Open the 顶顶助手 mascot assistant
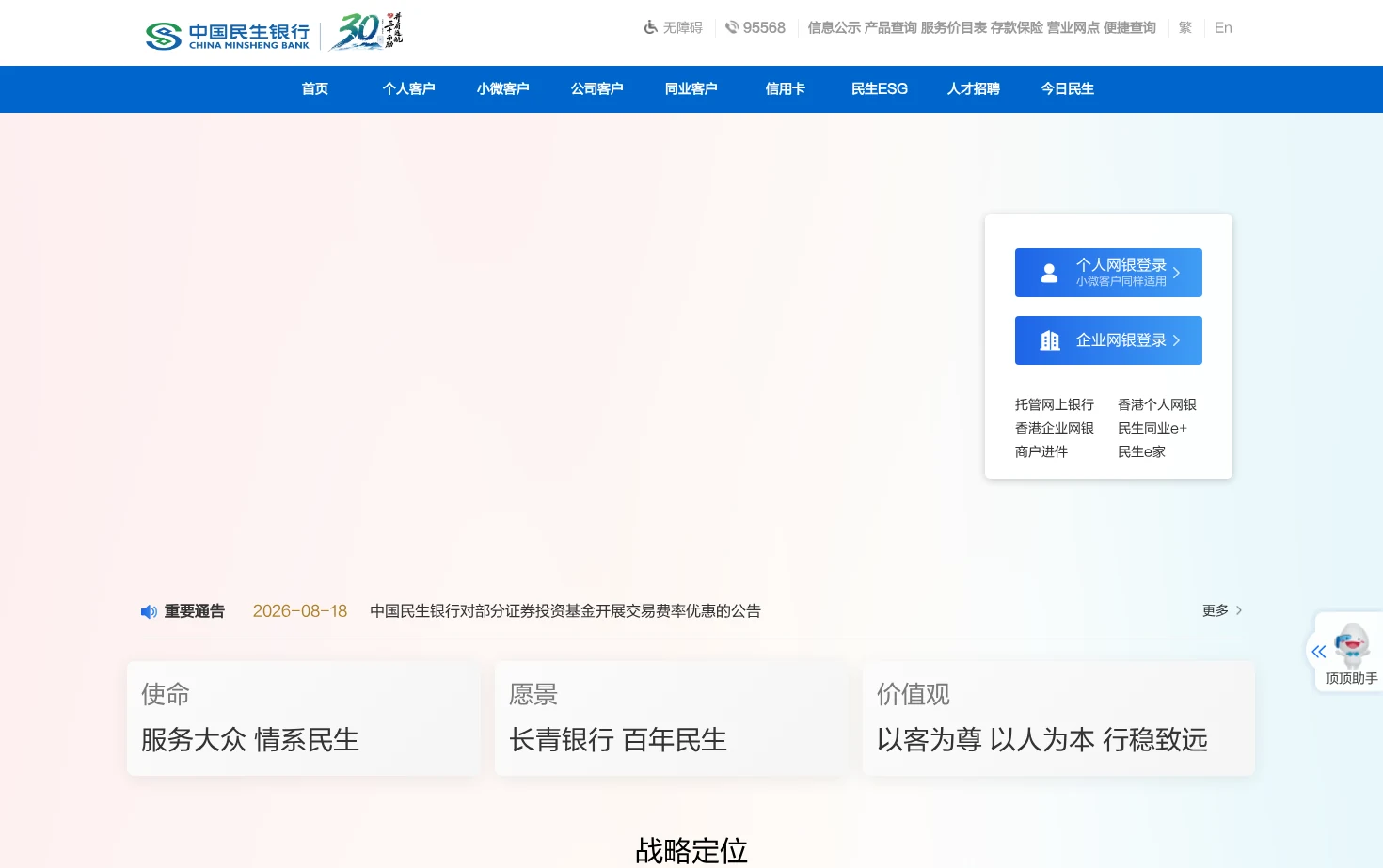Screen dimensions: 1383x868 pos(1352,654)
